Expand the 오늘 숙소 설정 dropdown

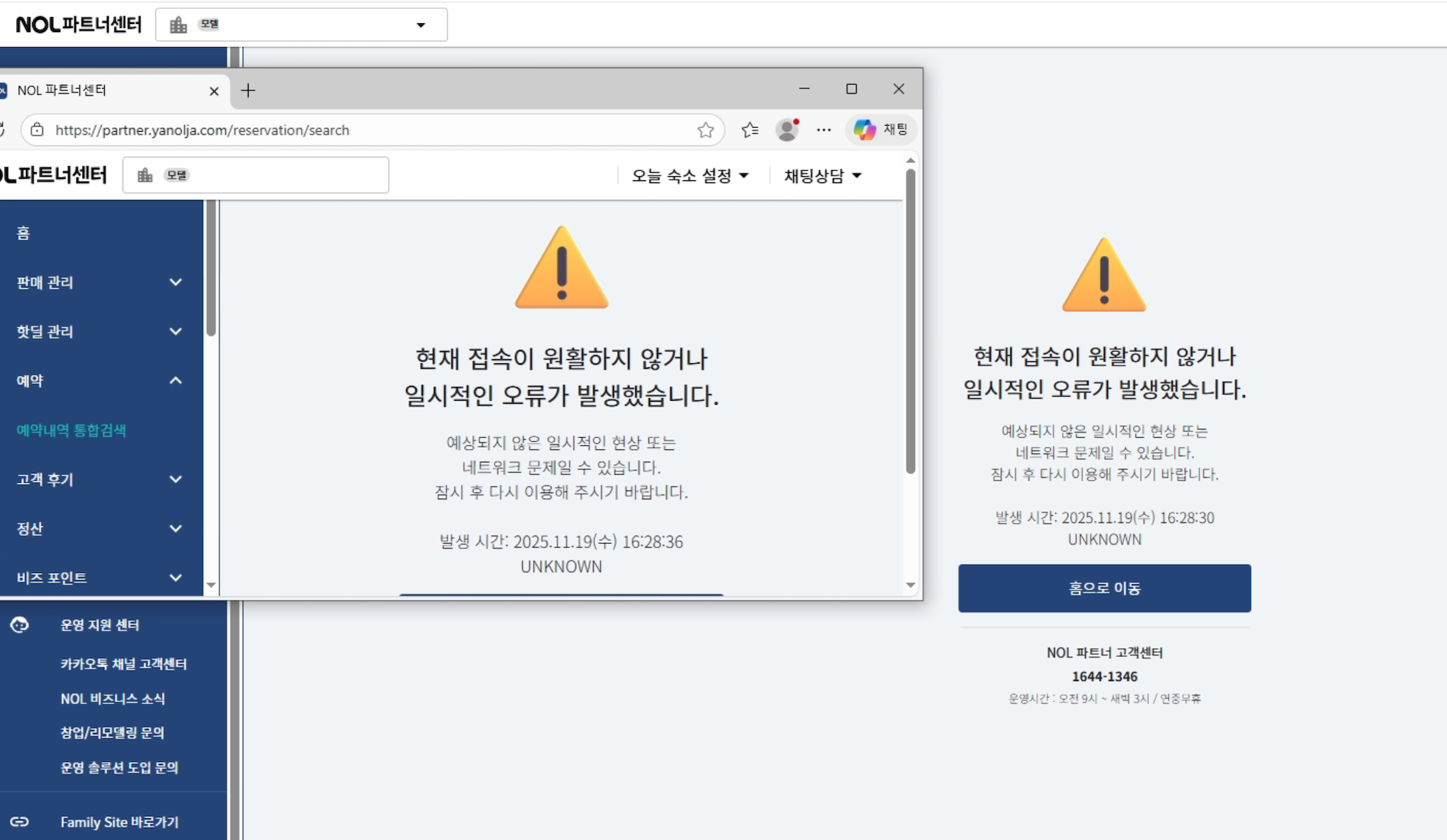[689, 175]
